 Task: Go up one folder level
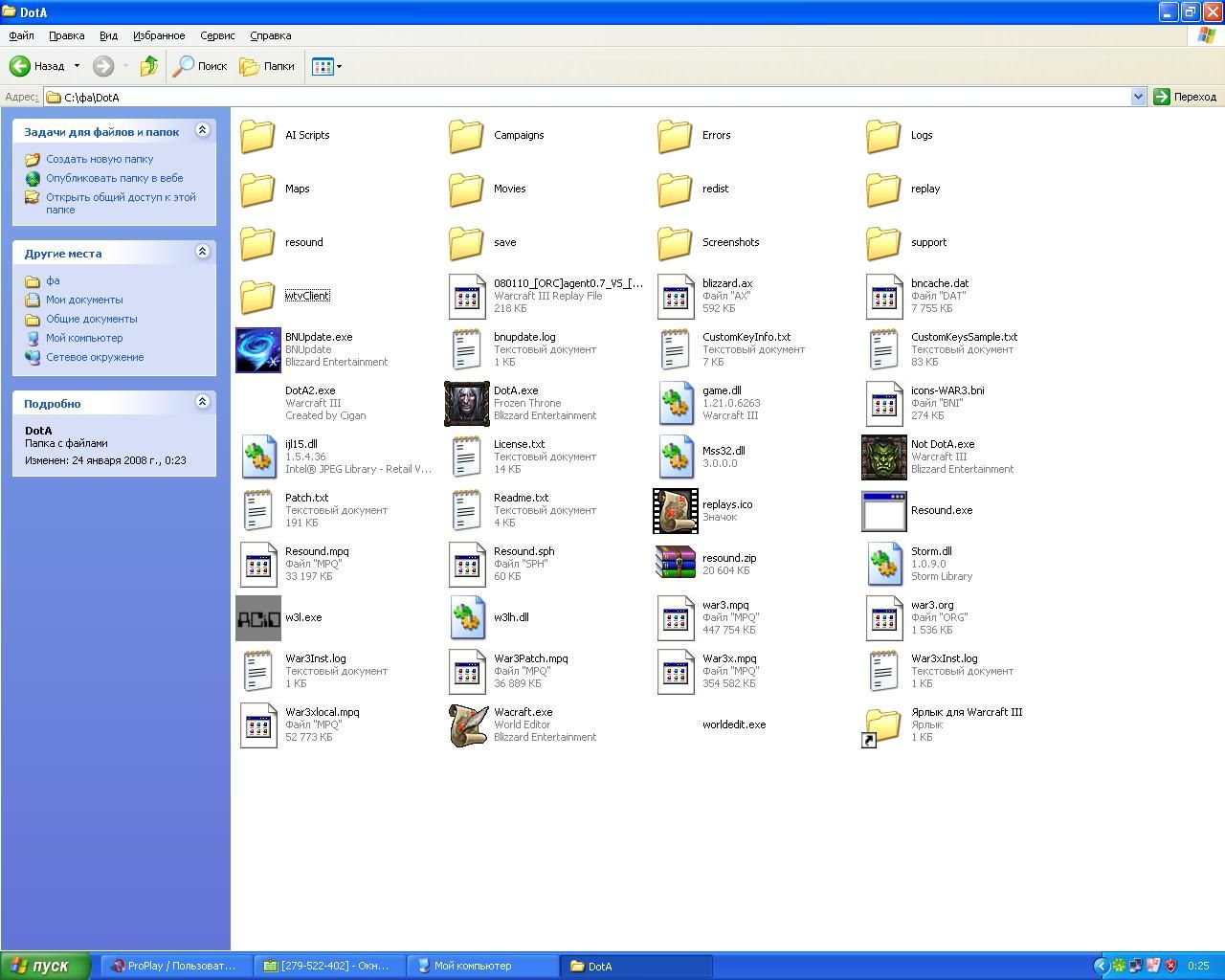coord(148,66)
